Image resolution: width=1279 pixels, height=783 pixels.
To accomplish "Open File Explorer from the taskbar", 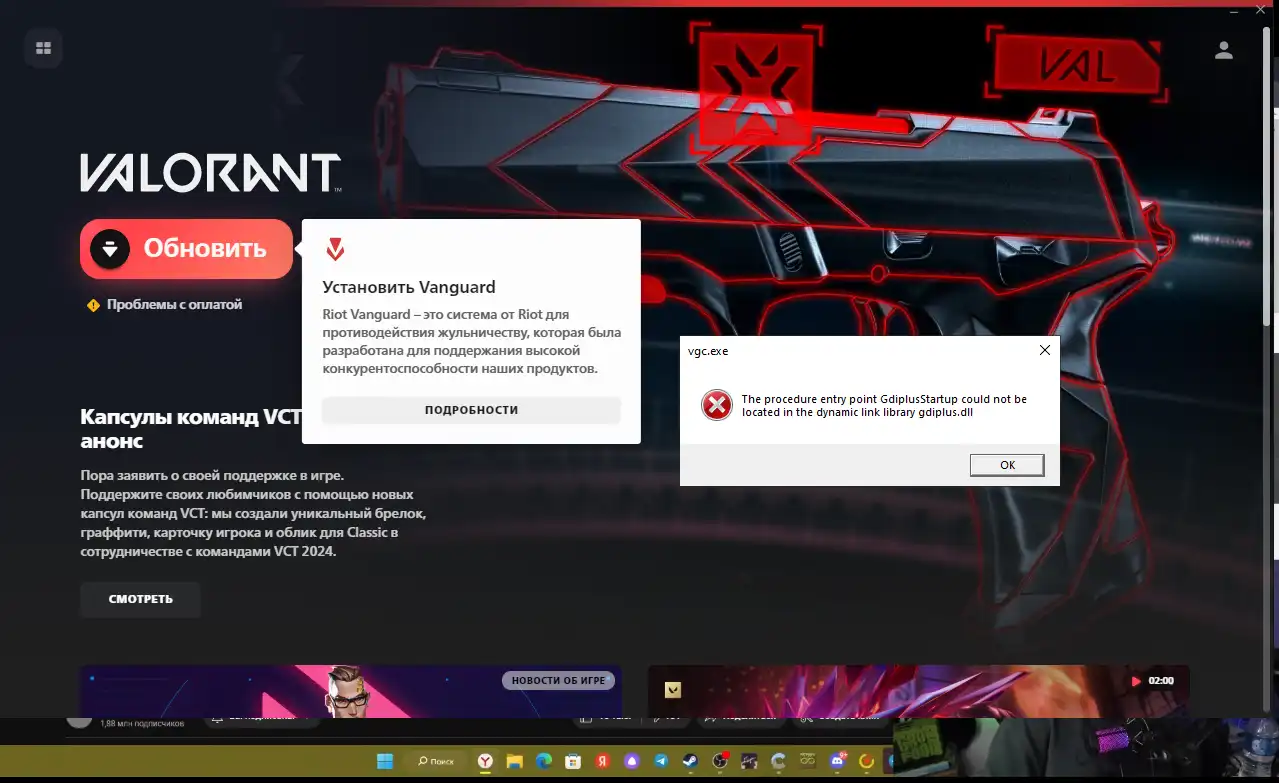I will point(514,761).
